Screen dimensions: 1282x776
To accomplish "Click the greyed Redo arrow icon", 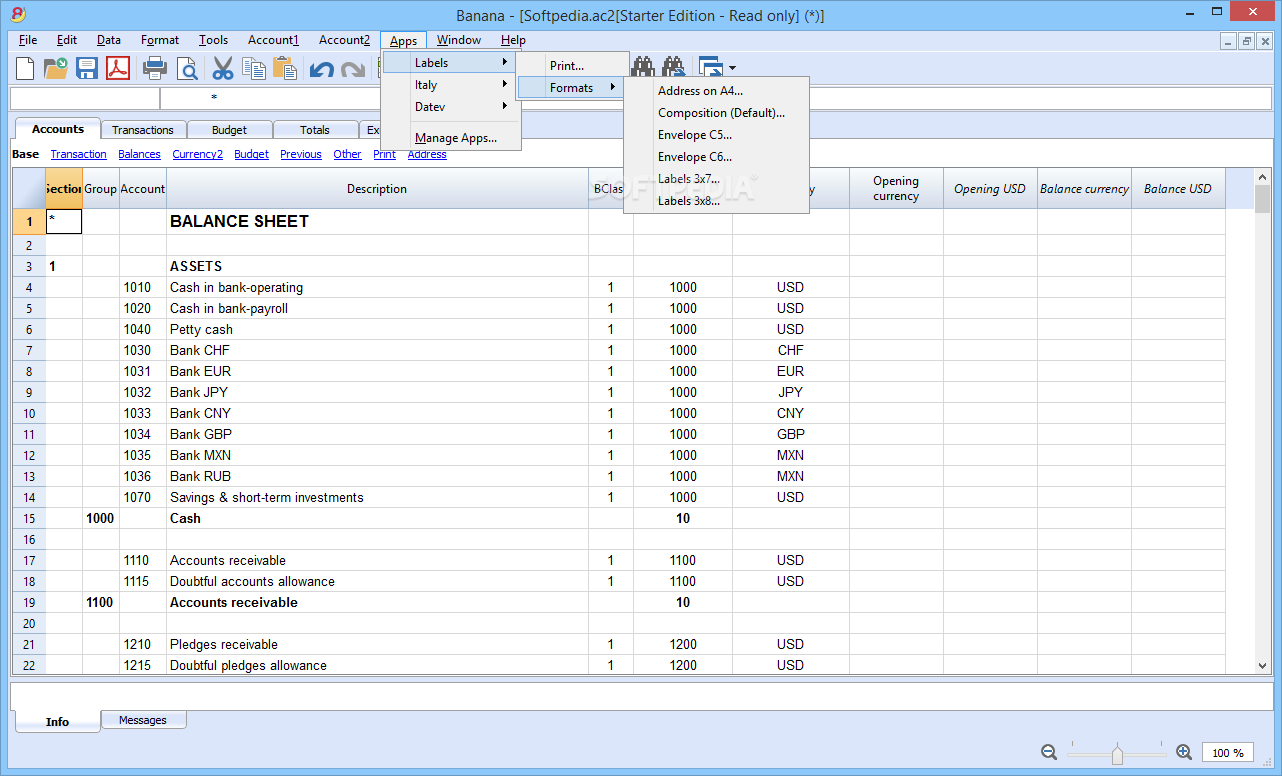I will click(352, 69).
